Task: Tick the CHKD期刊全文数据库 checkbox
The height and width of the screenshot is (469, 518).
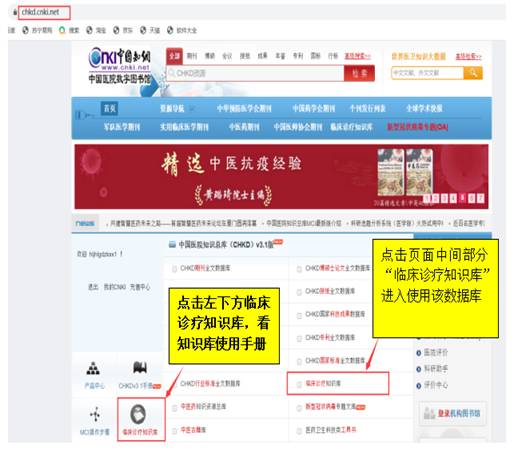Action: 174,269
